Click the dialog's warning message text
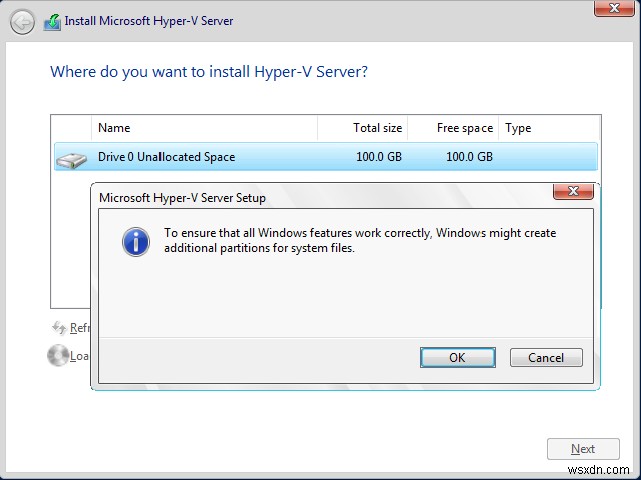The width and height of the screenshot is (641, 480). tap(360, 241)
